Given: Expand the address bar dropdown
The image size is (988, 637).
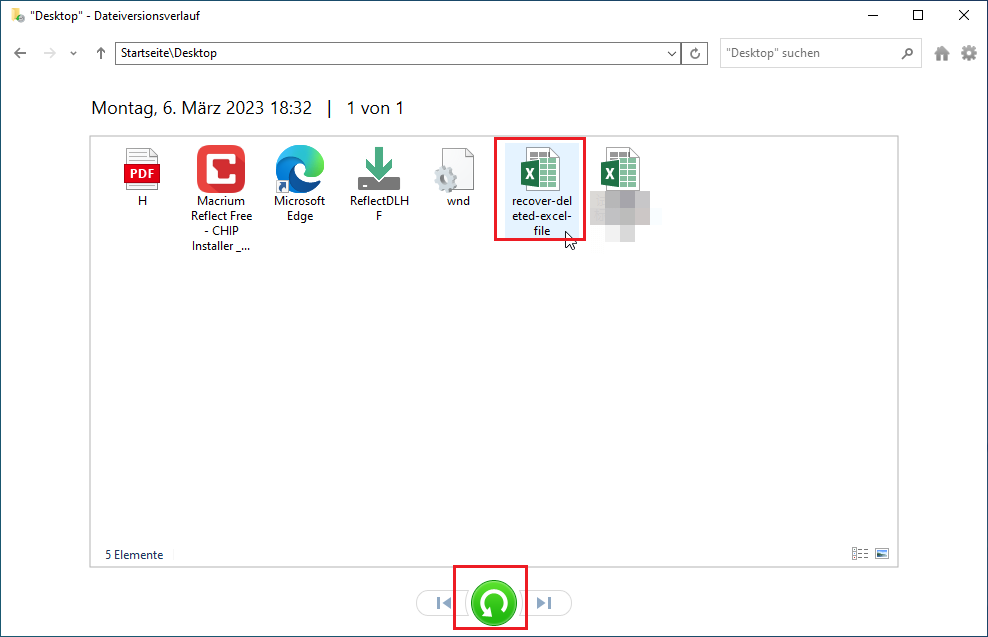Looking at the screenshot, I should [x=672, y=54].
